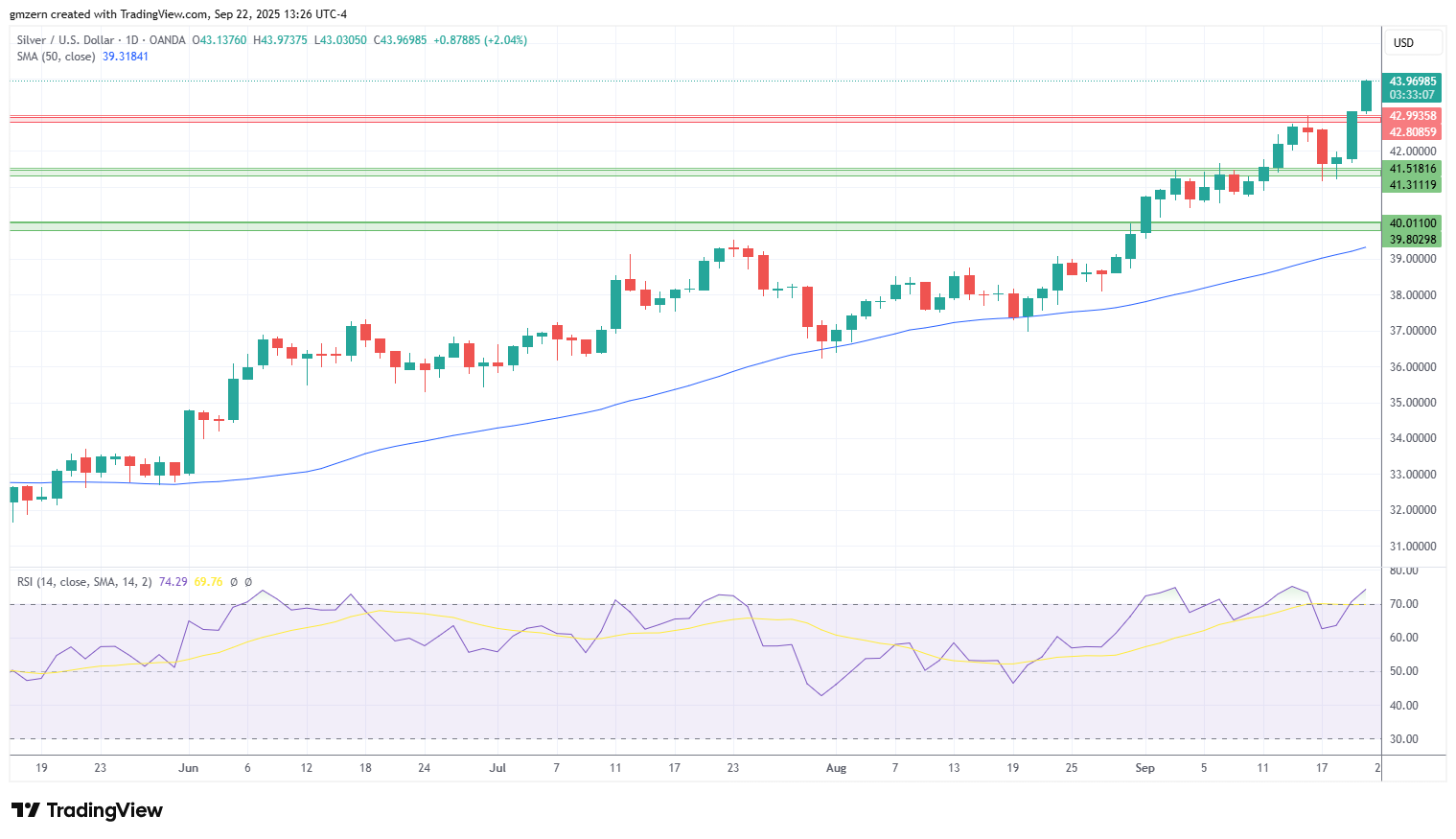Select the SMA (50, close) indicator legend
Image resolution: width=1456 pixels, height=839 pixels.
click(56, 57)
